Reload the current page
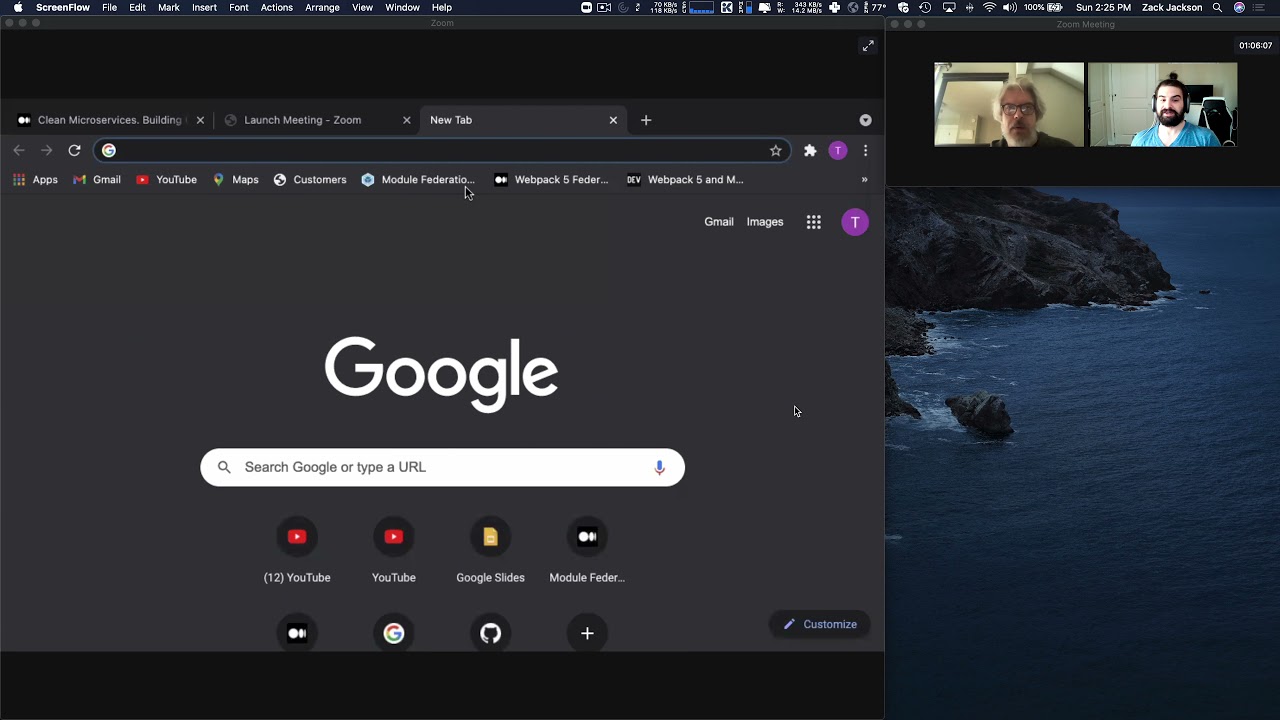The image size is (1280, 720). [x=74, y=150]
